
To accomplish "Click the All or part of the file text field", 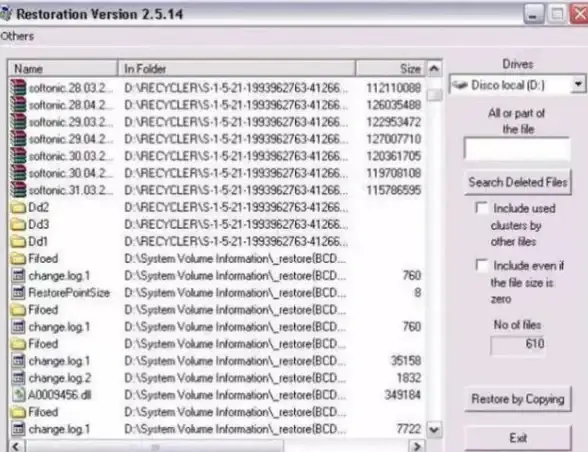I will pos(517,149).
